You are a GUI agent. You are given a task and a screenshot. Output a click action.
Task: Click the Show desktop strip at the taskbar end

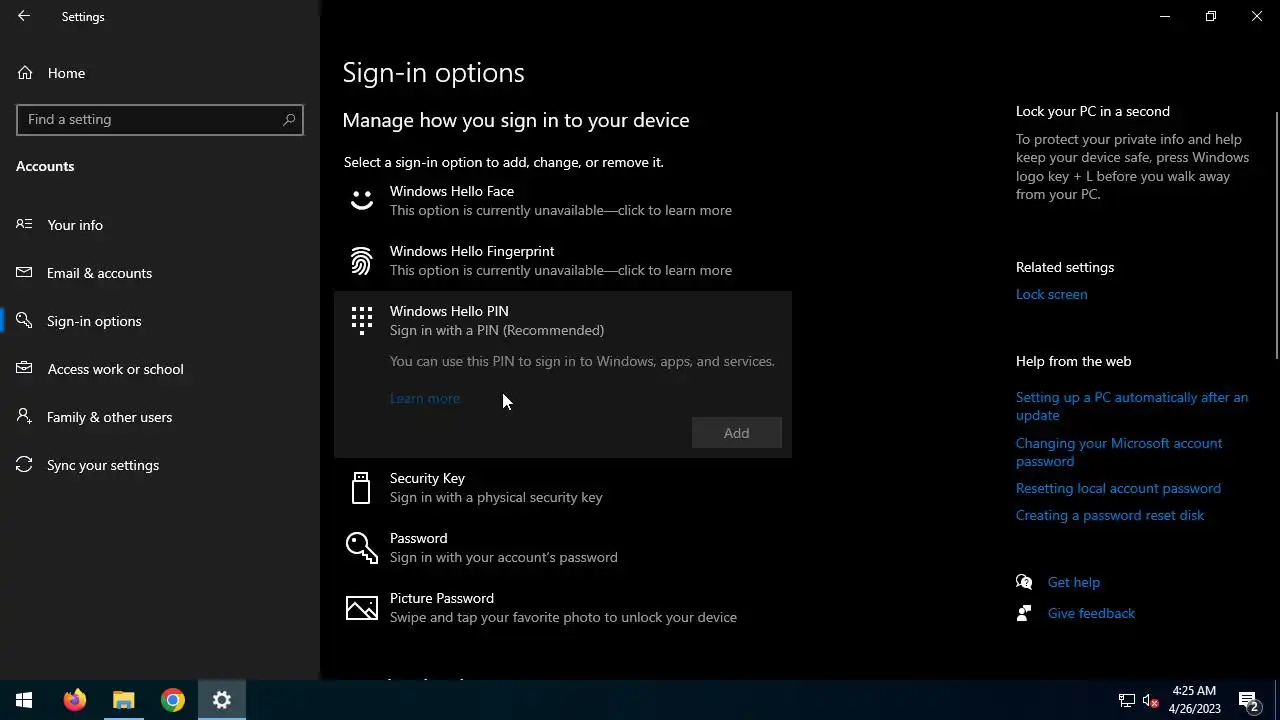[1277, 700]
